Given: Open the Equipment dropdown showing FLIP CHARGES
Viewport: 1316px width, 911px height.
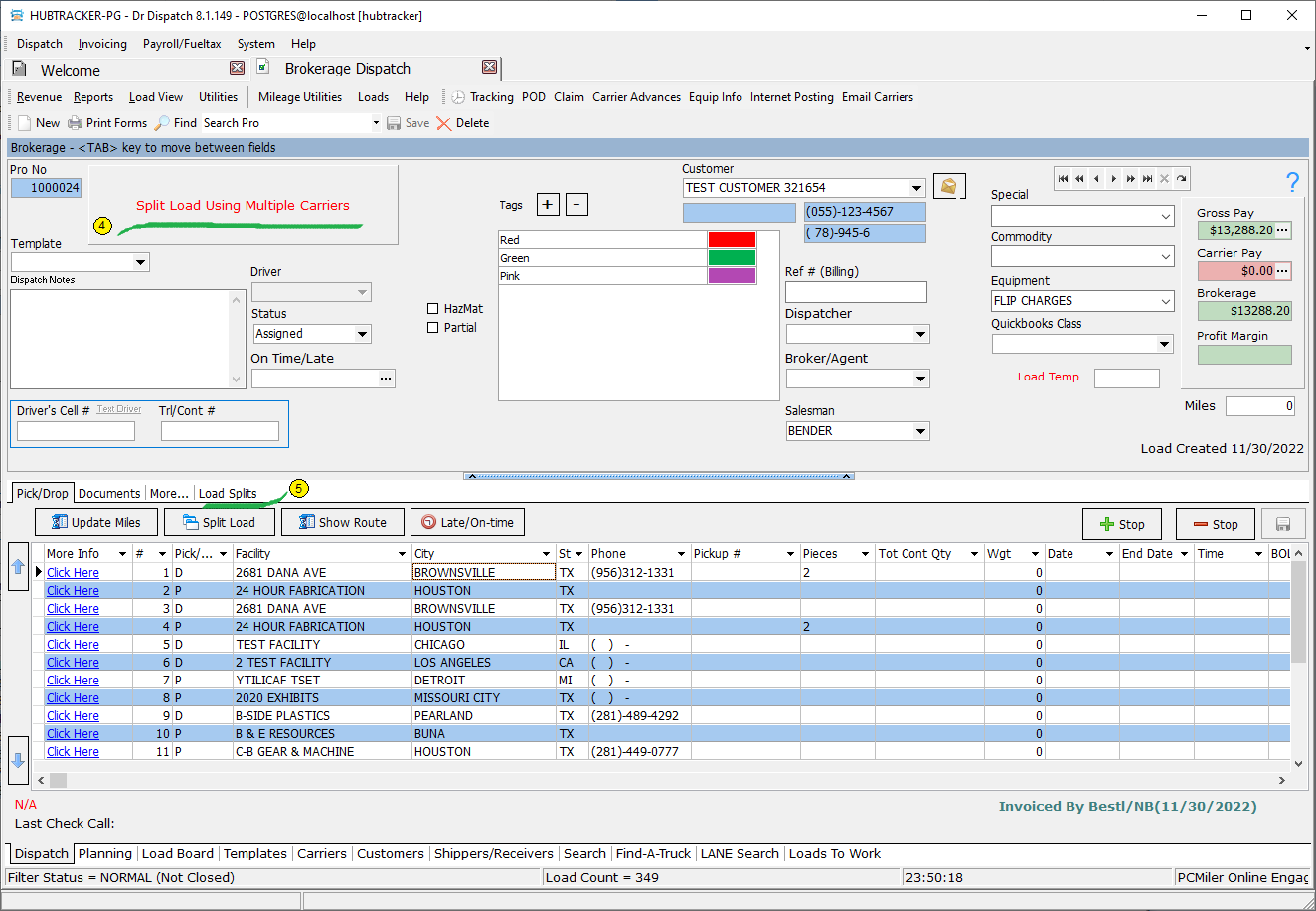Looking at the screenshot, I should pyautogui.click(x=1166, y=301).
